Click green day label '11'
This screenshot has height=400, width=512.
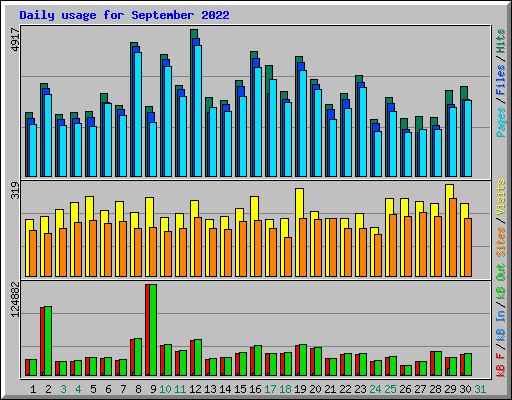pyautogui.click(x=180, y=389)
